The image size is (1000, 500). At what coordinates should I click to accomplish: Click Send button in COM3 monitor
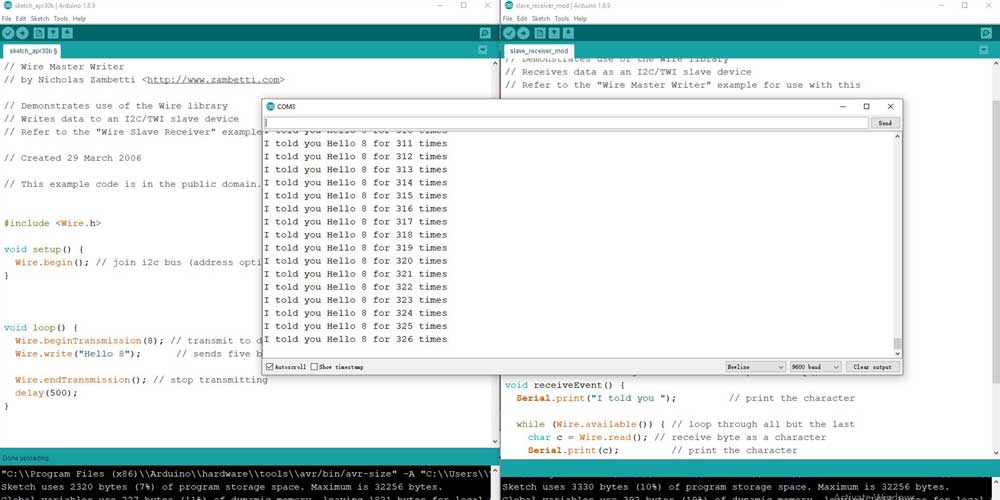[885, 122]
